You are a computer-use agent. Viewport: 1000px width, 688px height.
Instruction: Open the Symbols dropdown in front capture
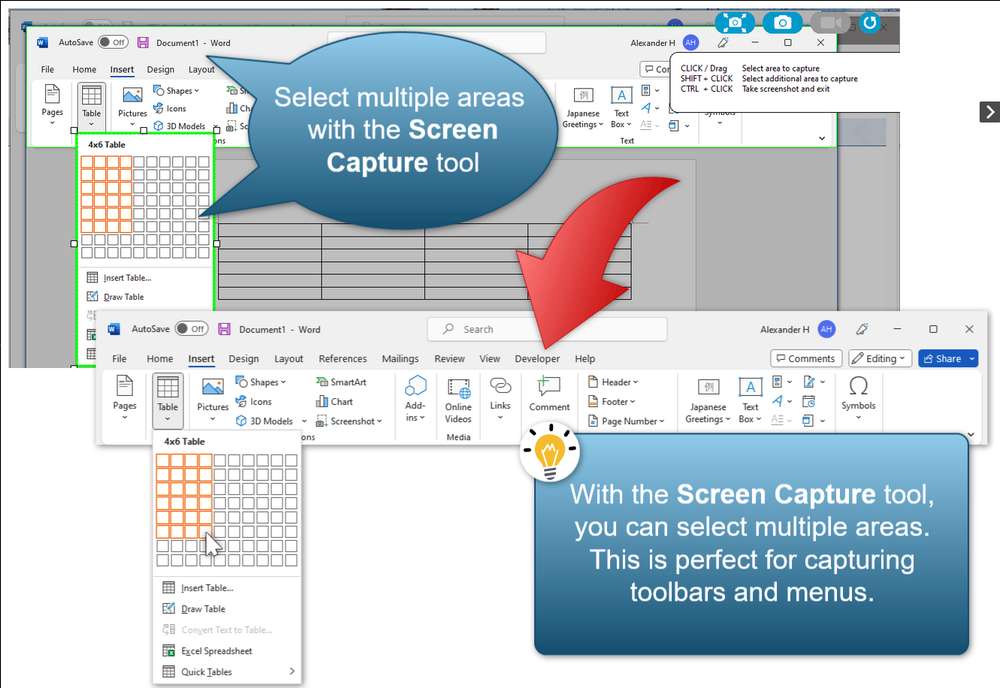pyautogui.click(x=858, y=398)
